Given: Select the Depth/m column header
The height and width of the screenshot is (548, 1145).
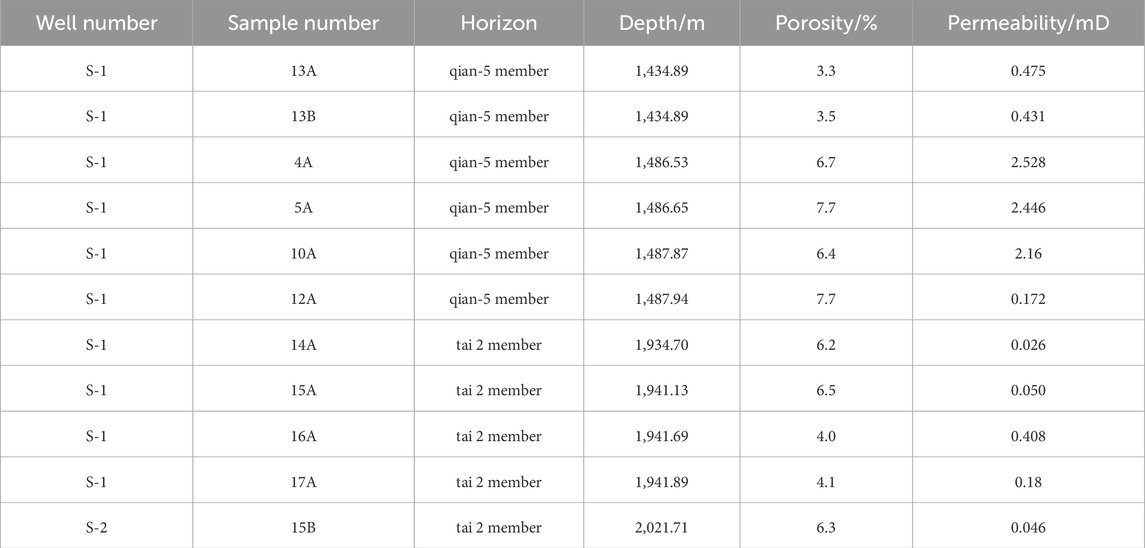Looking at the screenshot, I should coord(661,23).
